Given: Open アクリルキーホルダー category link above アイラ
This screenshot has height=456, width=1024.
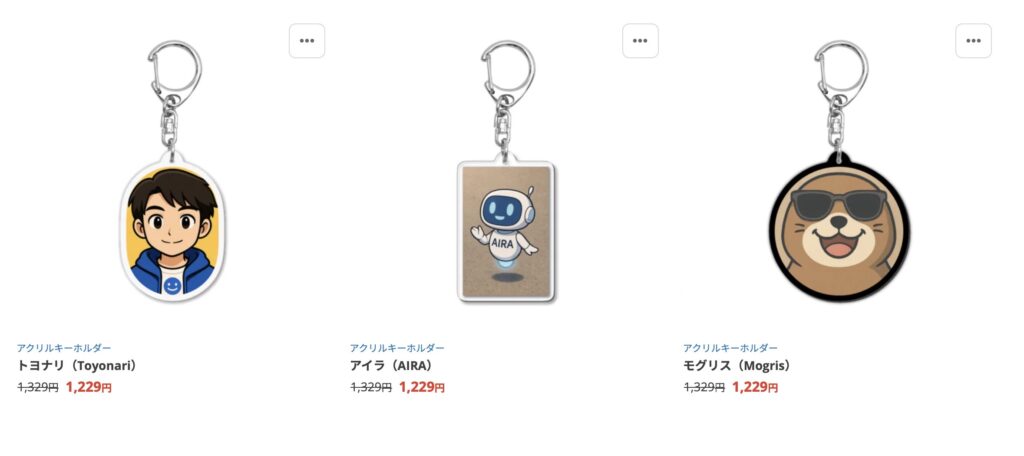Looking at the screenshot, I should (x=397, y=348).
